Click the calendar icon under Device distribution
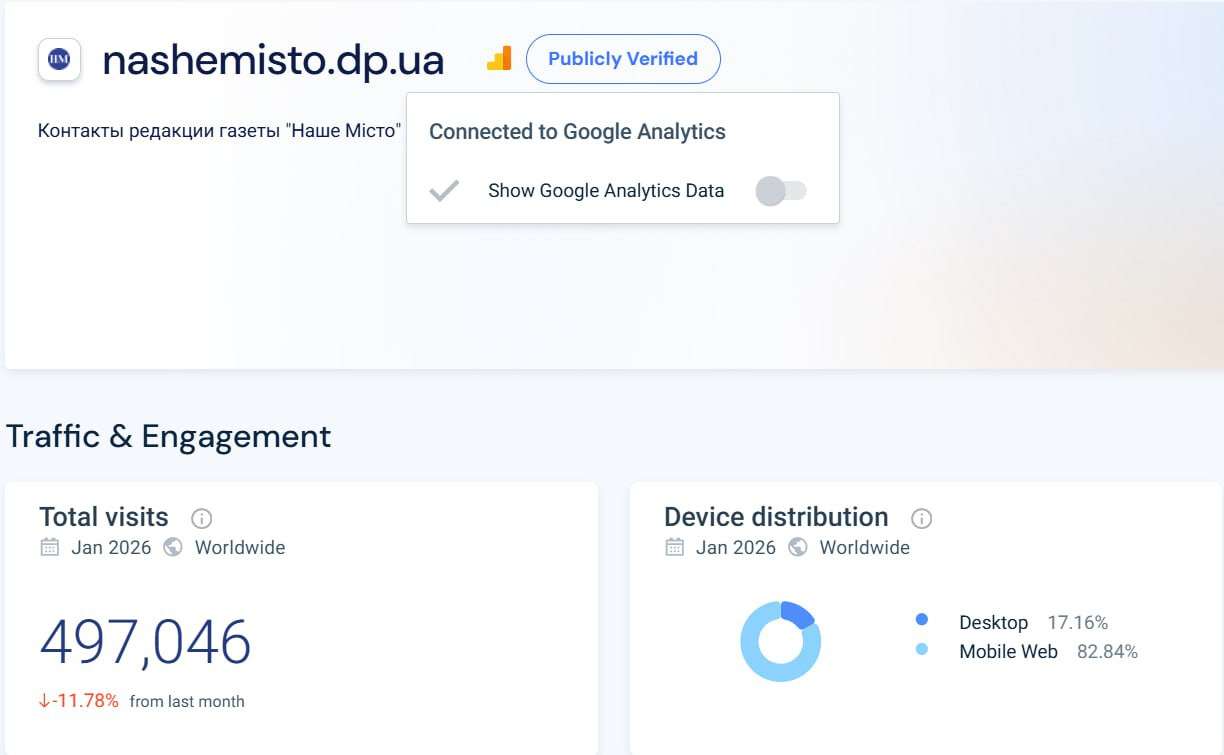The image size is (1224, 755). (x=674, y=547)
